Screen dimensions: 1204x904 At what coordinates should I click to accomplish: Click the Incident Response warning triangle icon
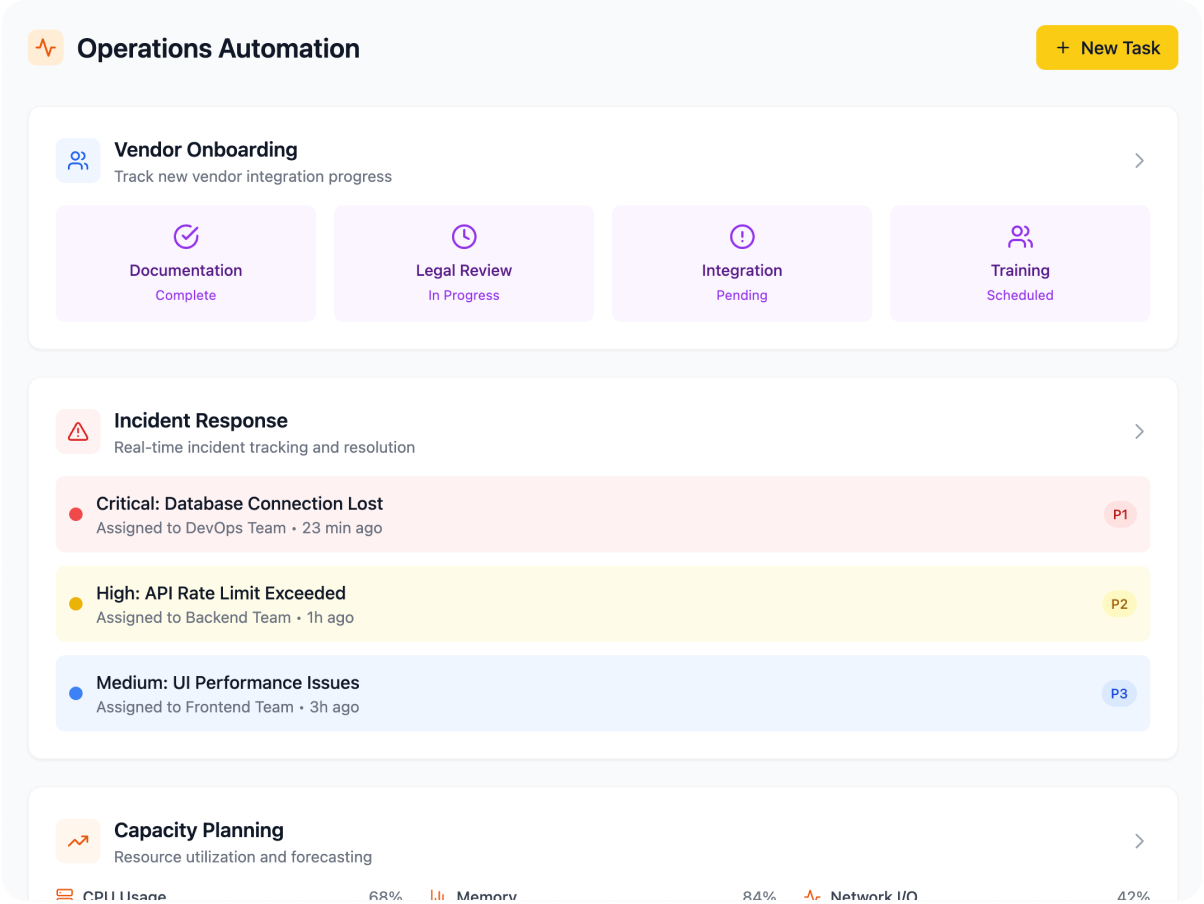tap(78, 432)
